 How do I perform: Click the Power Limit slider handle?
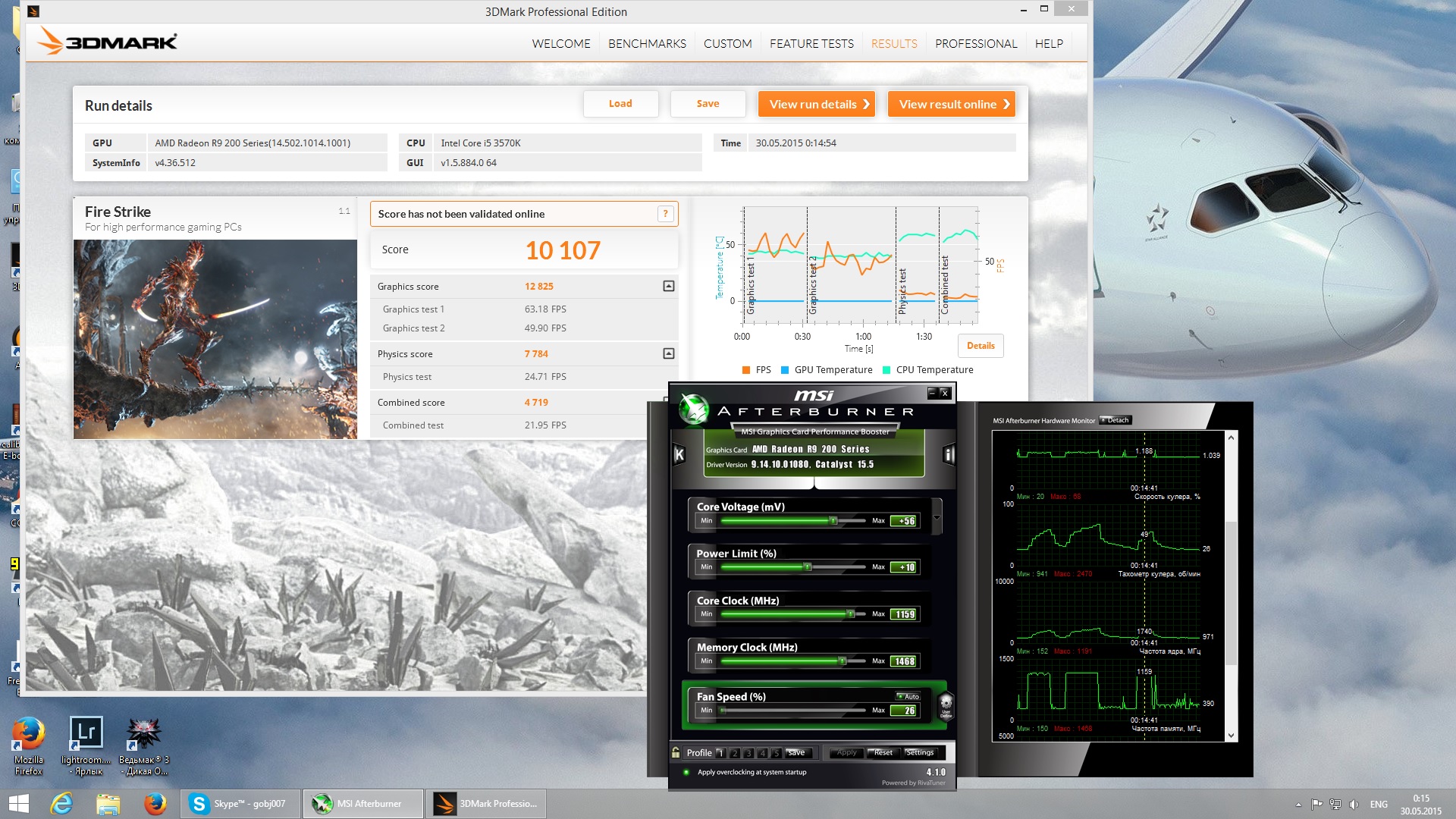tap(808, 567)
